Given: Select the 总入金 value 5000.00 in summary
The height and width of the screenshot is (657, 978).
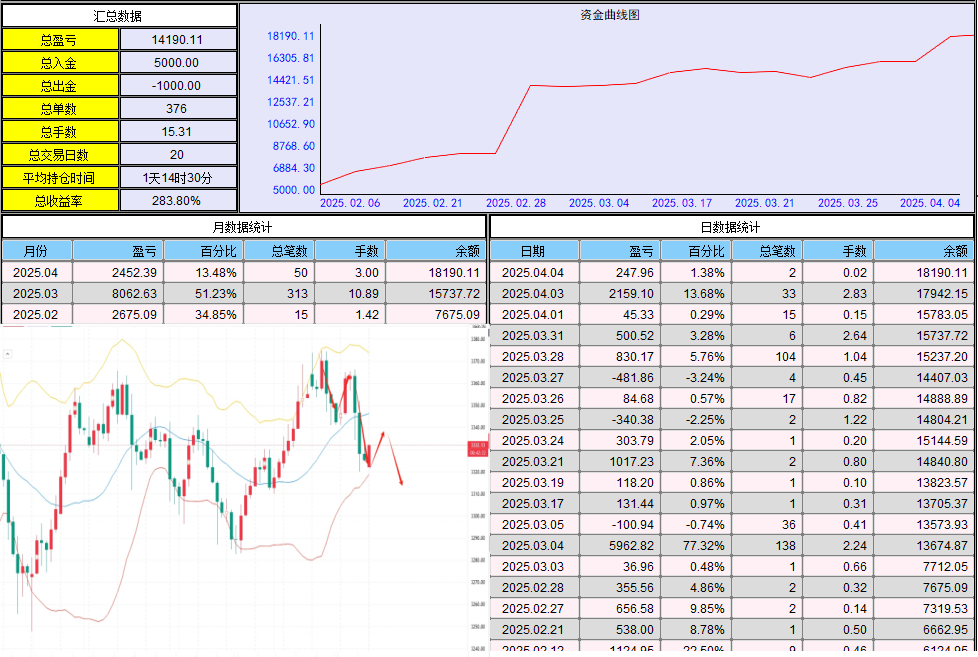Looking at the screenshot, I should pos(178,63).
